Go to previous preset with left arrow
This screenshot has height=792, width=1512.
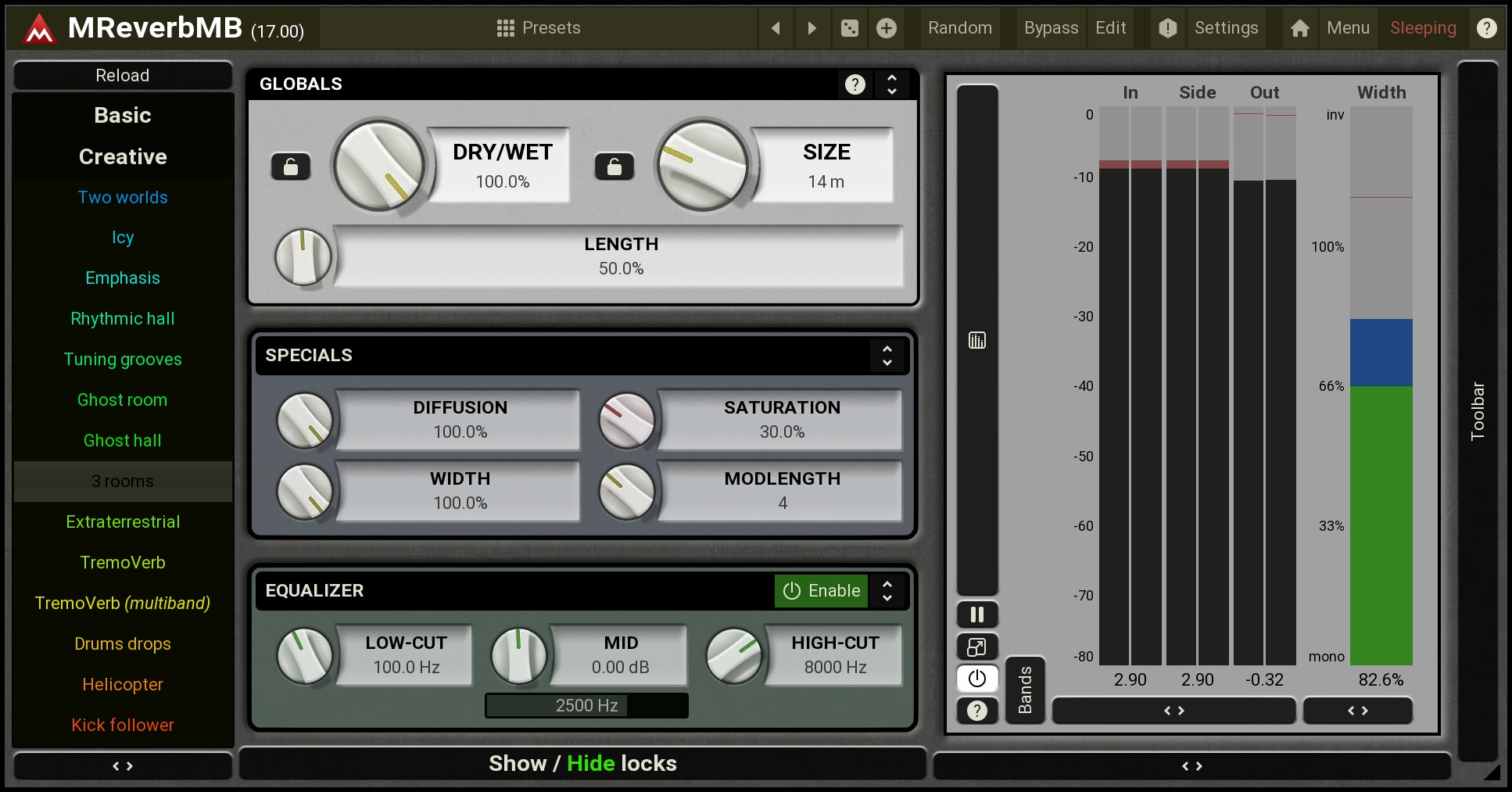776,29
